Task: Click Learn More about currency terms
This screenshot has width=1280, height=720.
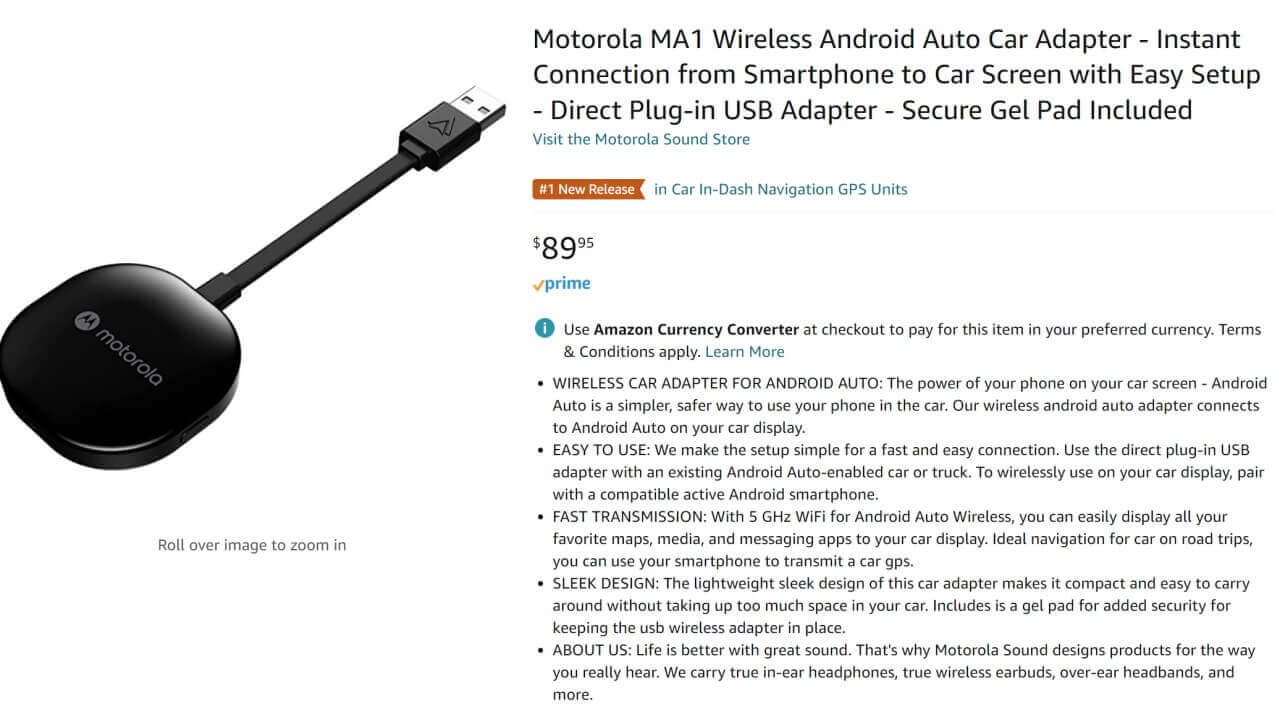Action: (744, 351)
